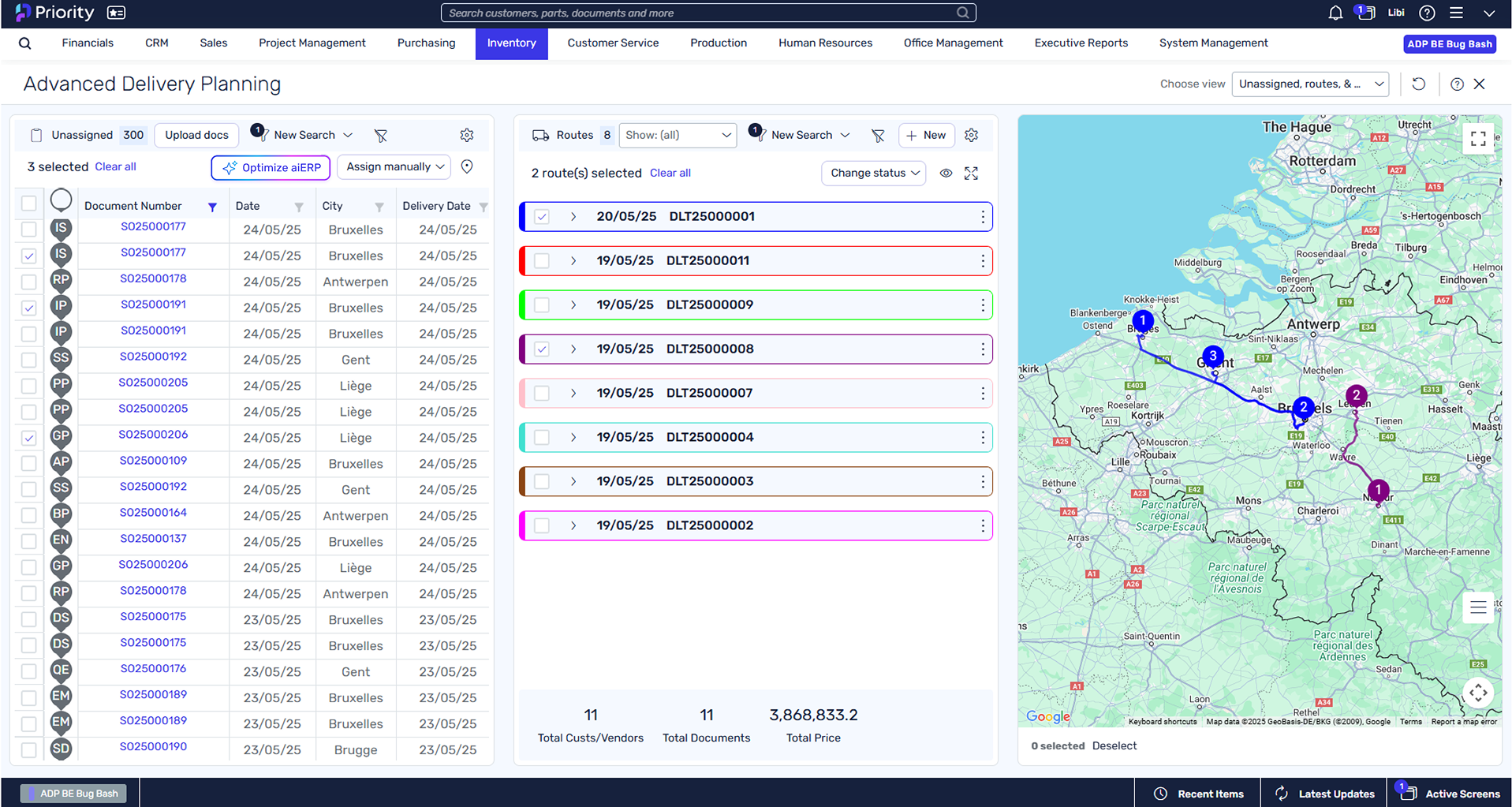Screen dimensions: 1512x807
Task: Check the checkbox for route DLT25000009
Action: point(542,305)
